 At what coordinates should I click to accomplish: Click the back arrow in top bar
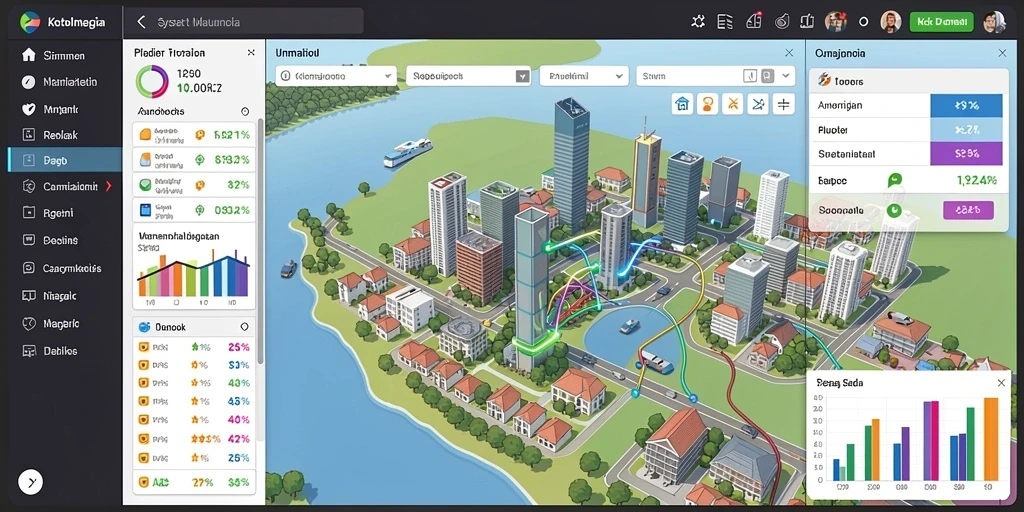pyautogui.click(x=140, y=22)
